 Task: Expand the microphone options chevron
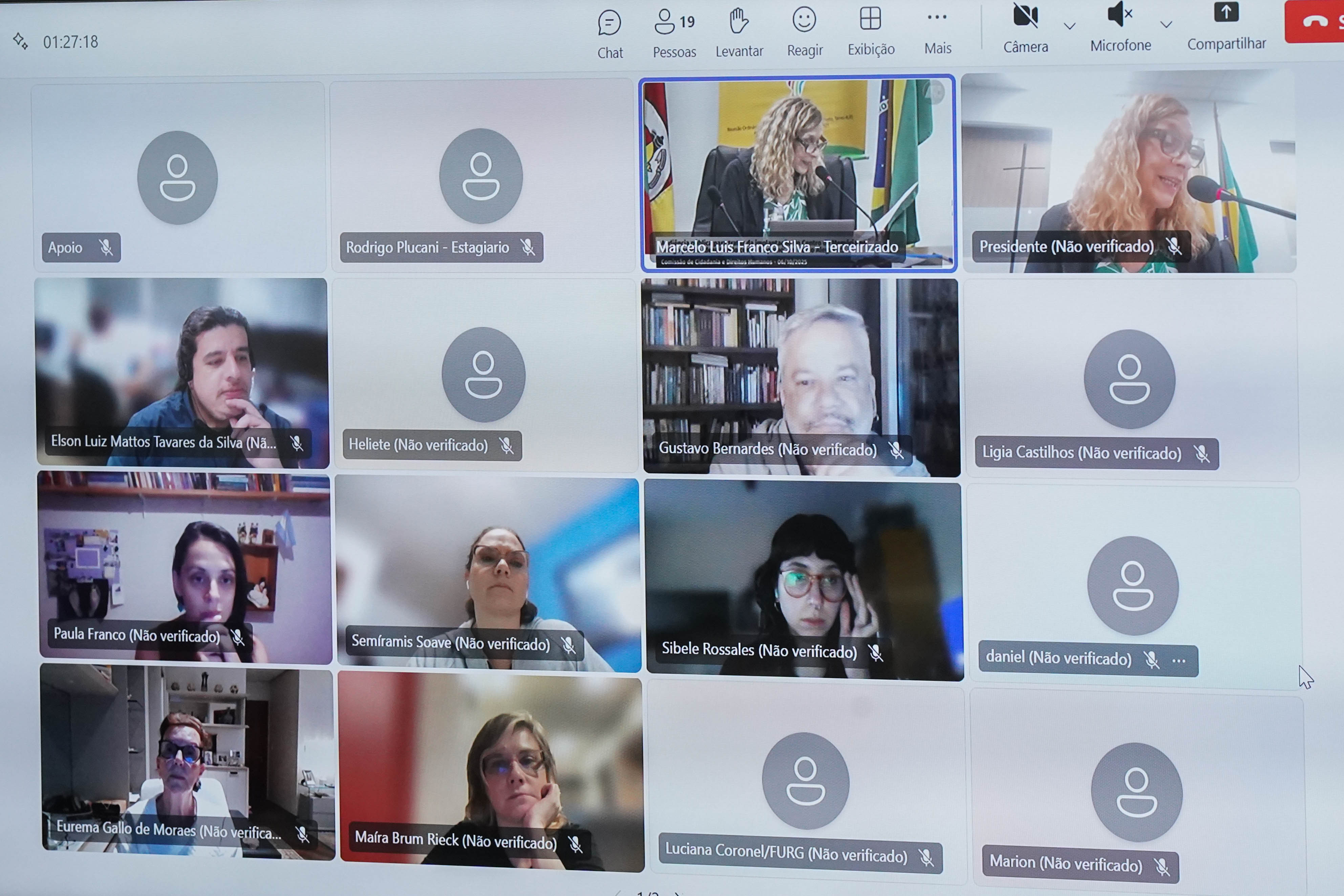[1166, 25]
